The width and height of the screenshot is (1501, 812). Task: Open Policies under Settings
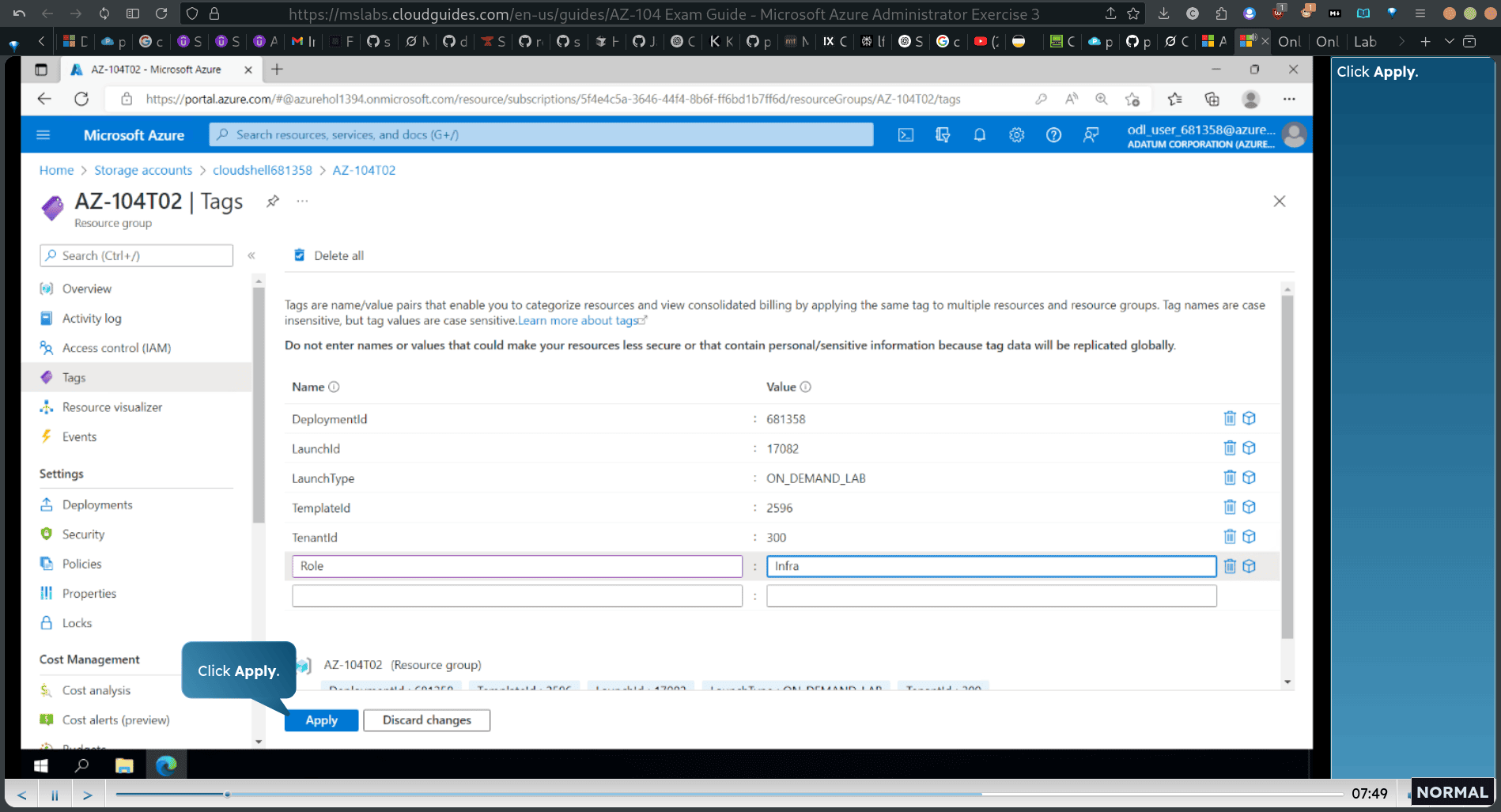pos(81,564)
